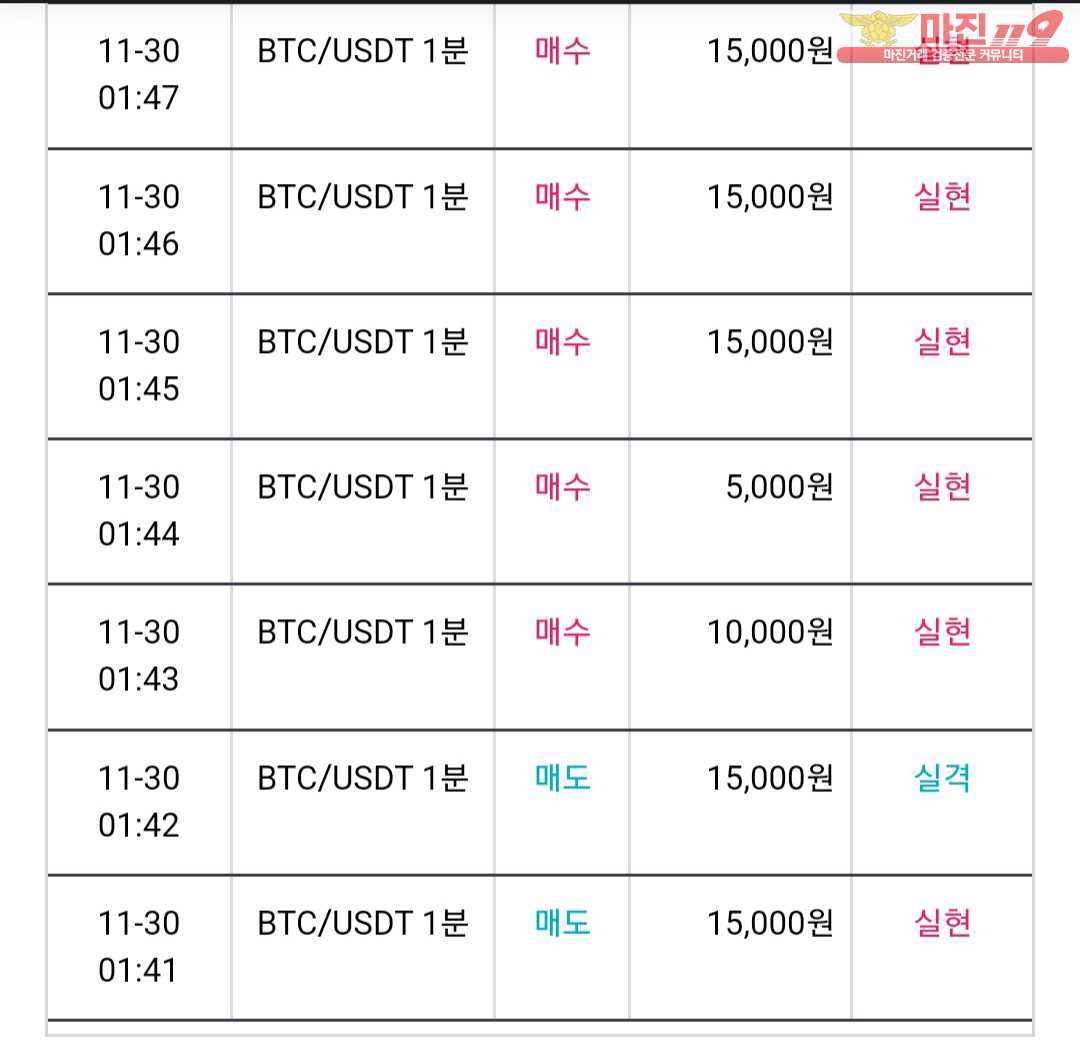Click the 5,000원 amount in 01:44 row
The width and height of the screenshot is (1080, 1040).
point(779,488)
